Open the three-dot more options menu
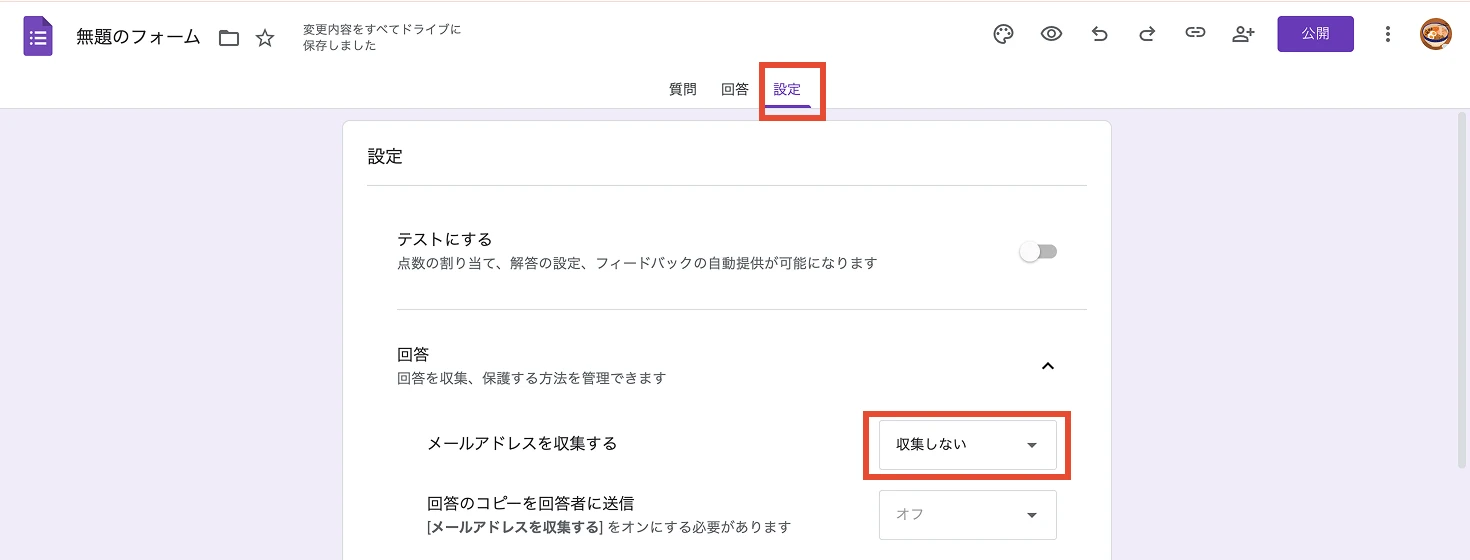1470x560 pixels. [1387, 34]
